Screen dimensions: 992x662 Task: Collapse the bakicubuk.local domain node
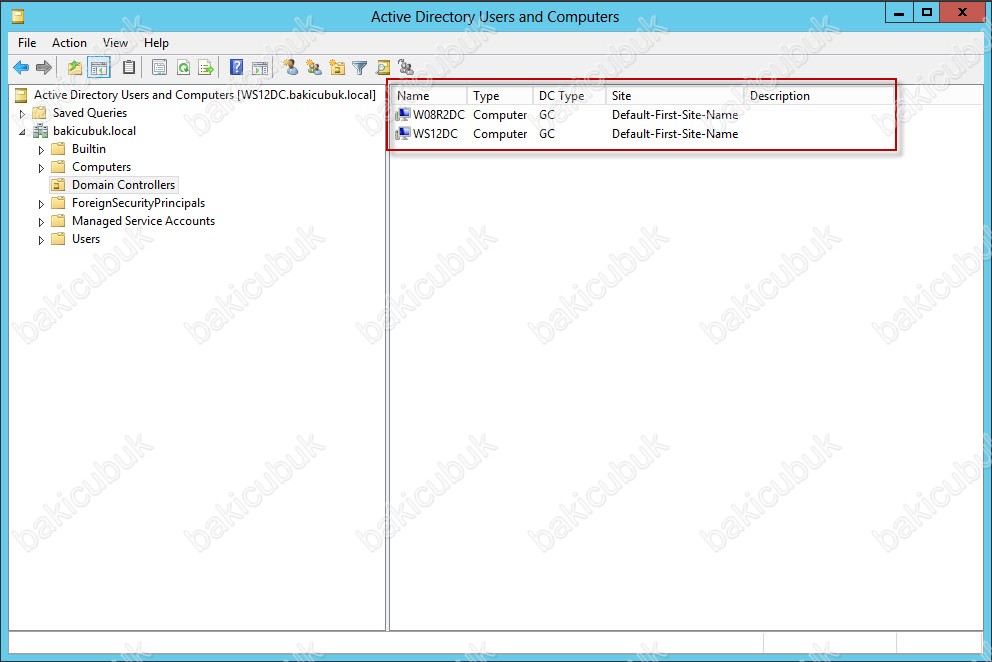click(x=22, y=132)
